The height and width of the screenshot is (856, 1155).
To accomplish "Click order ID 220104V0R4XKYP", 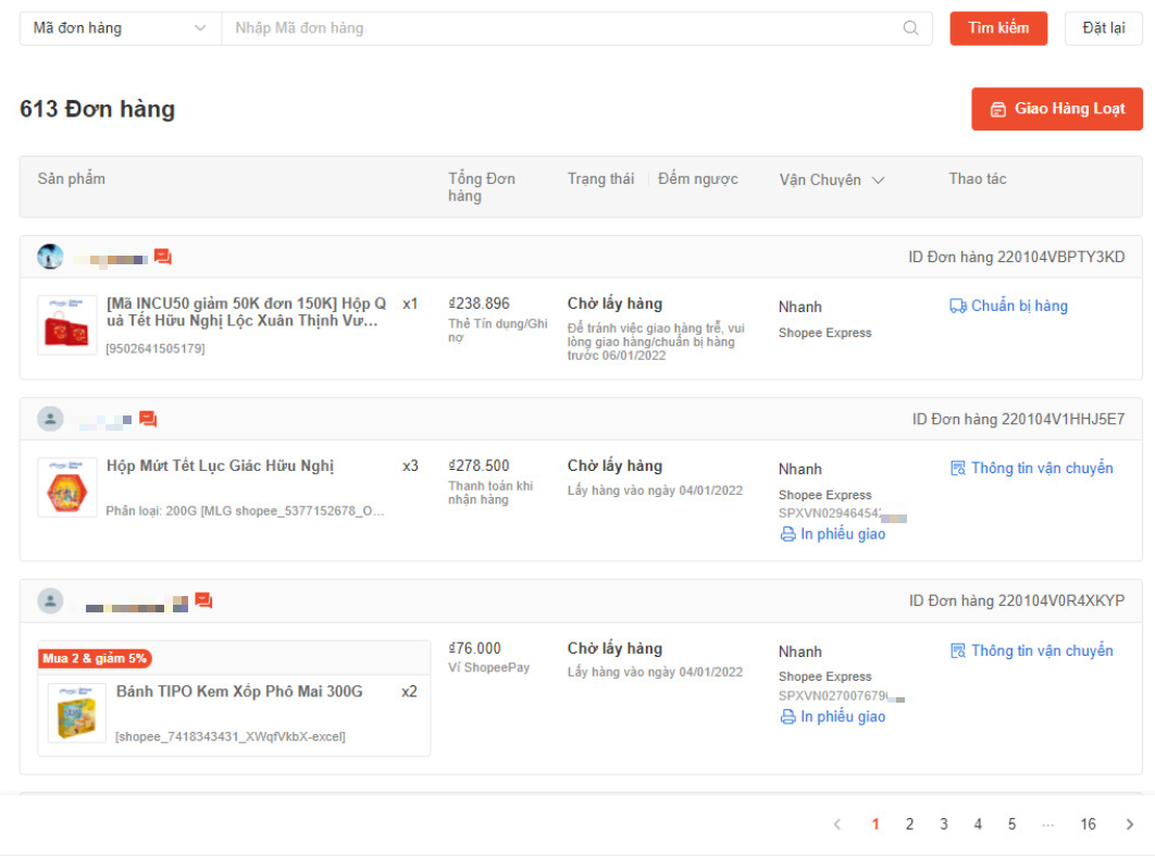I will [x=1017, y=601].
